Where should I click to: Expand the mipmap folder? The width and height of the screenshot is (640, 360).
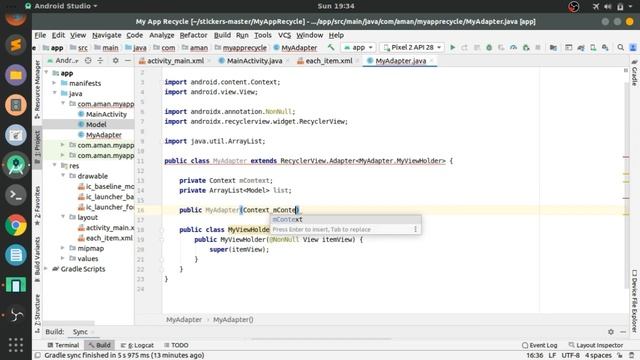63,248
